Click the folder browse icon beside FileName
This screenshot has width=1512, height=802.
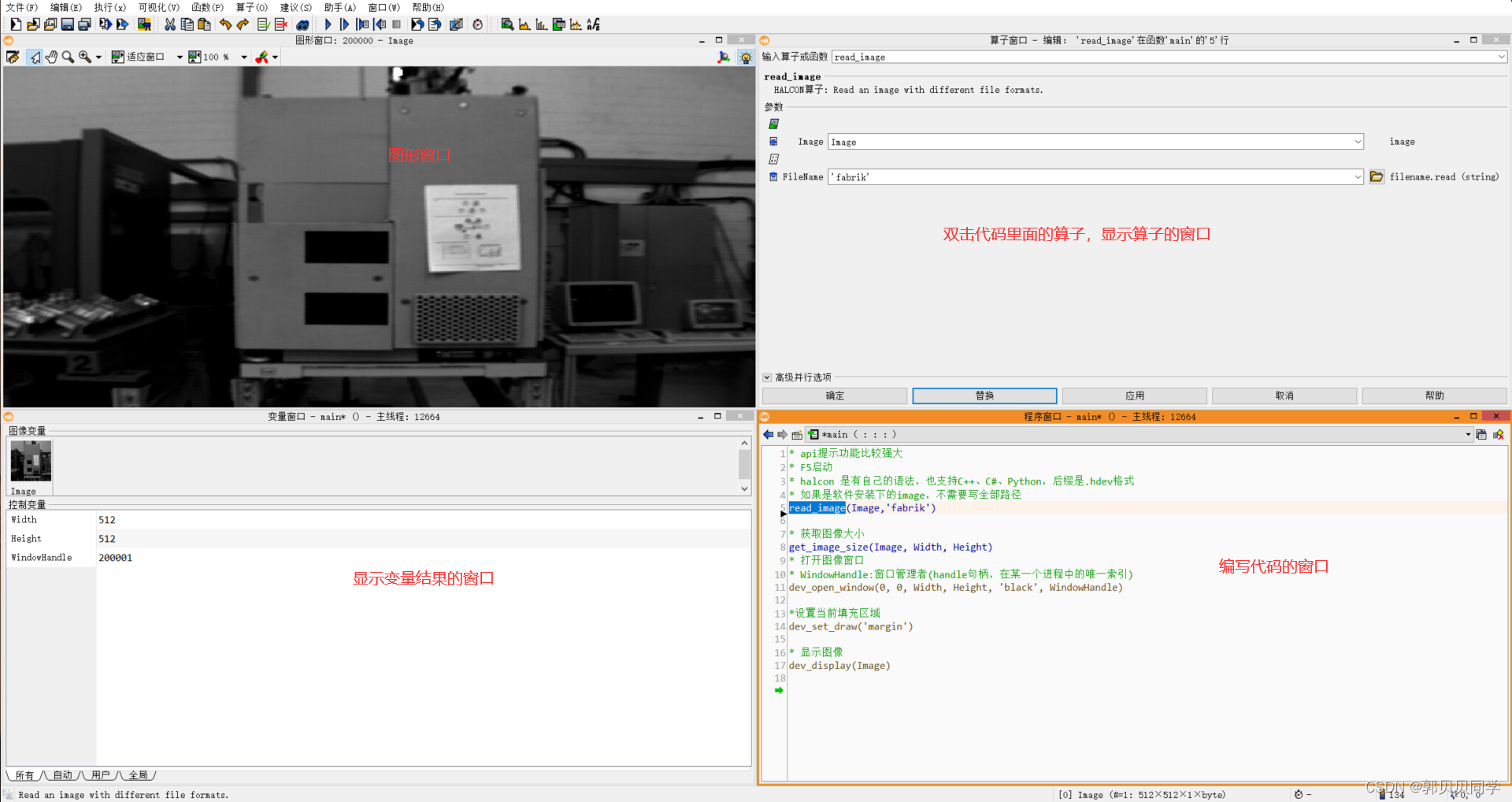[x=1376, y=176]
